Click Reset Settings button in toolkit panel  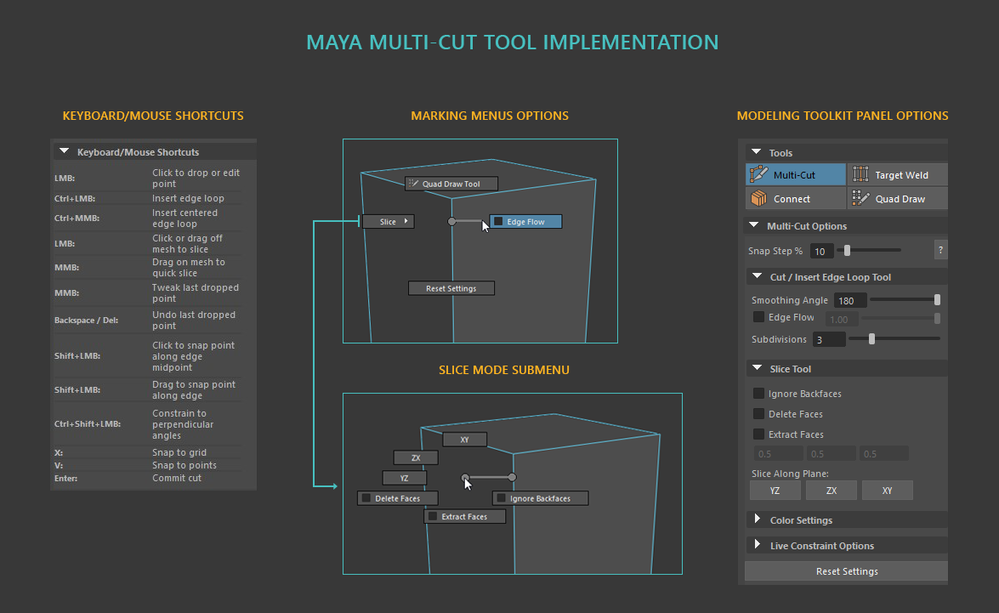(x=846, y=572)
